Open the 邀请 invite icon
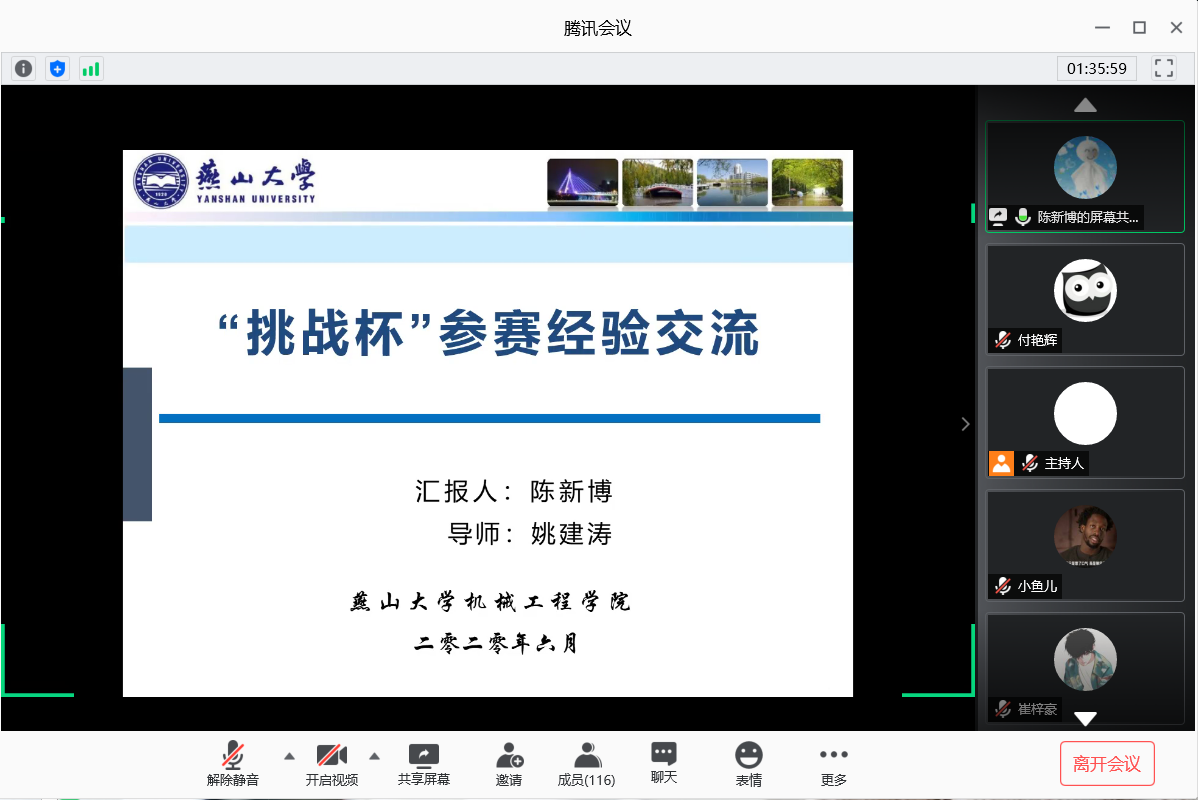Screen dimensions: 1198x800 pos(509,764)
